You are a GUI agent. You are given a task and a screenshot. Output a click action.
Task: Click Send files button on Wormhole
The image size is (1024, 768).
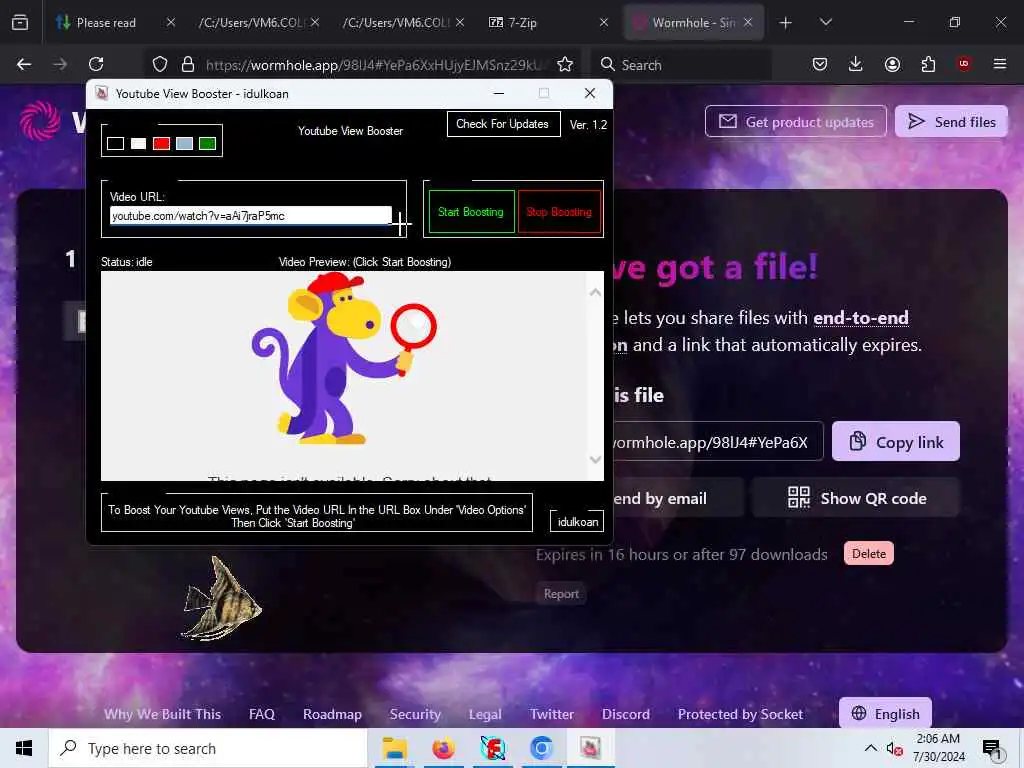point(952,121)
